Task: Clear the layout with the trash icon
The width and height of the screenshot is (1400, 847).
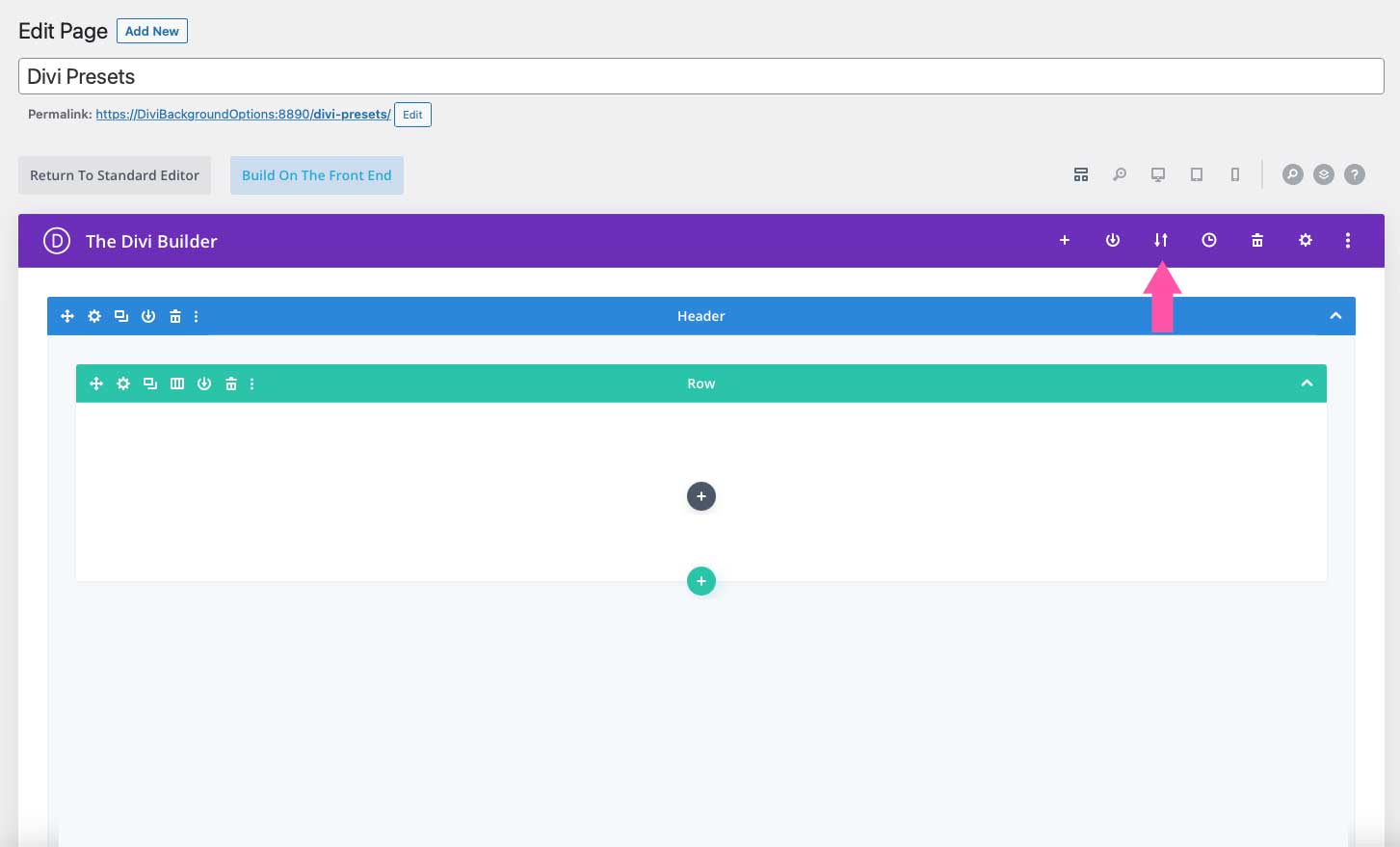Action: coord(1257,240)
